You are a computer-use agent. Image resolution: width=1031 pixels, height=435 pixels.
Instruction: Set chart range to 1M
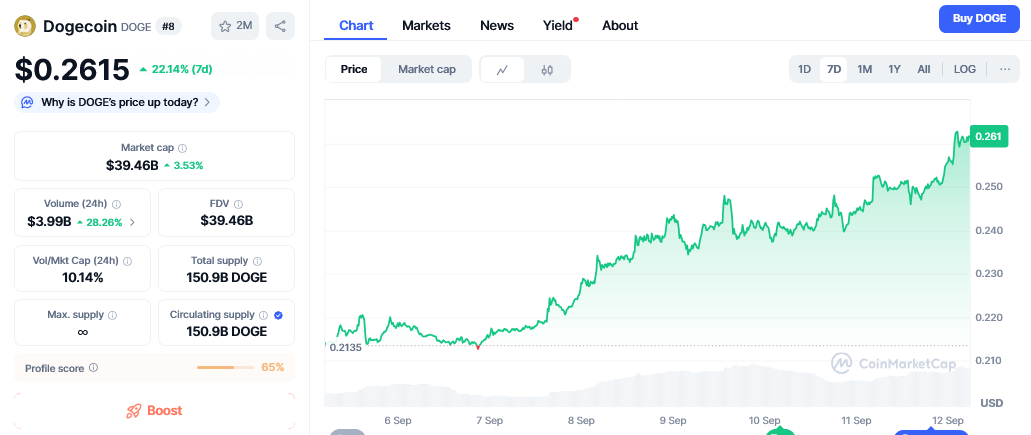pyautogui.click(x=865, y=69)
